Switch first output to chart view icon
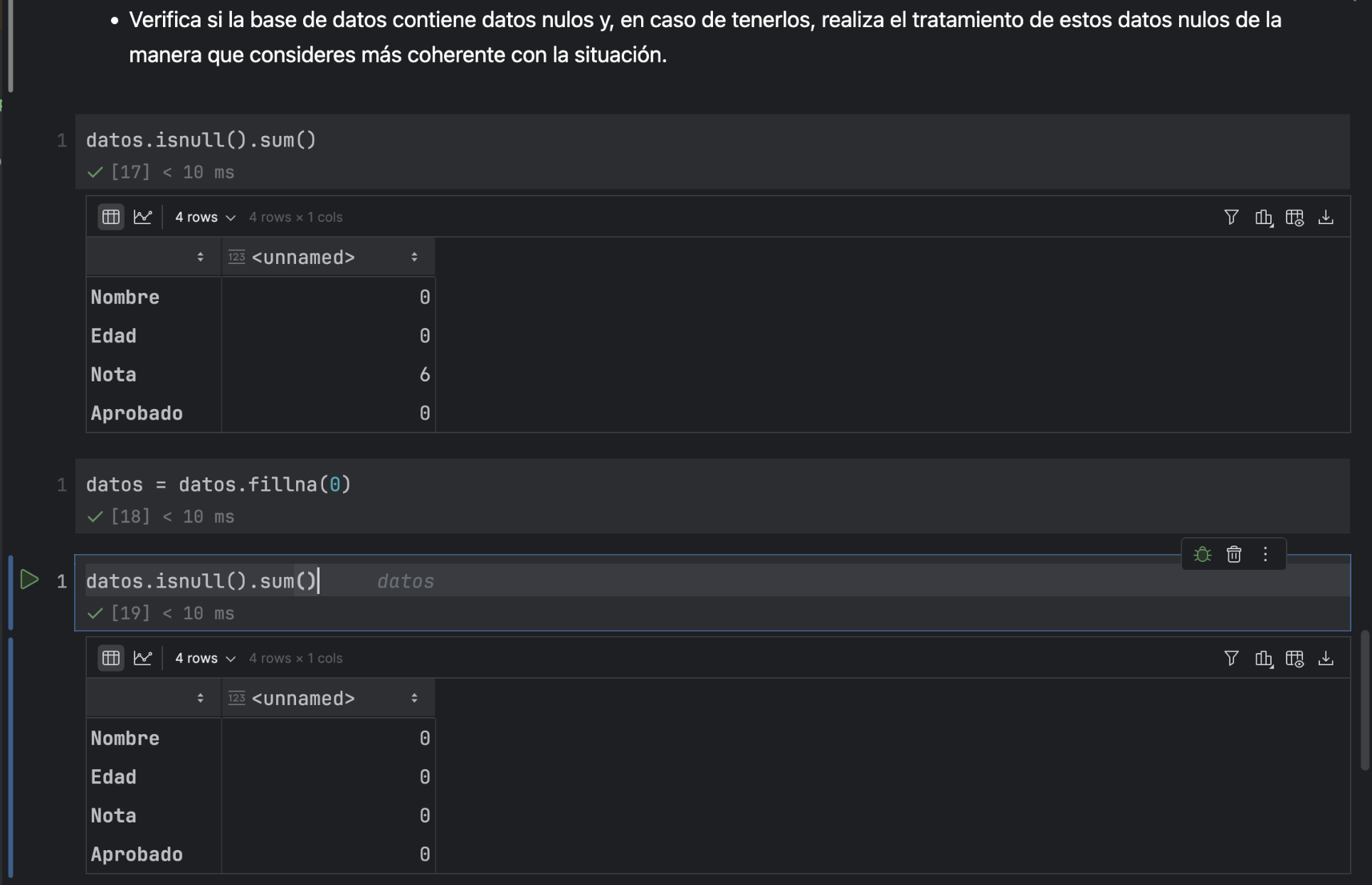The image size is (1372, 885). tap(143, 217)
